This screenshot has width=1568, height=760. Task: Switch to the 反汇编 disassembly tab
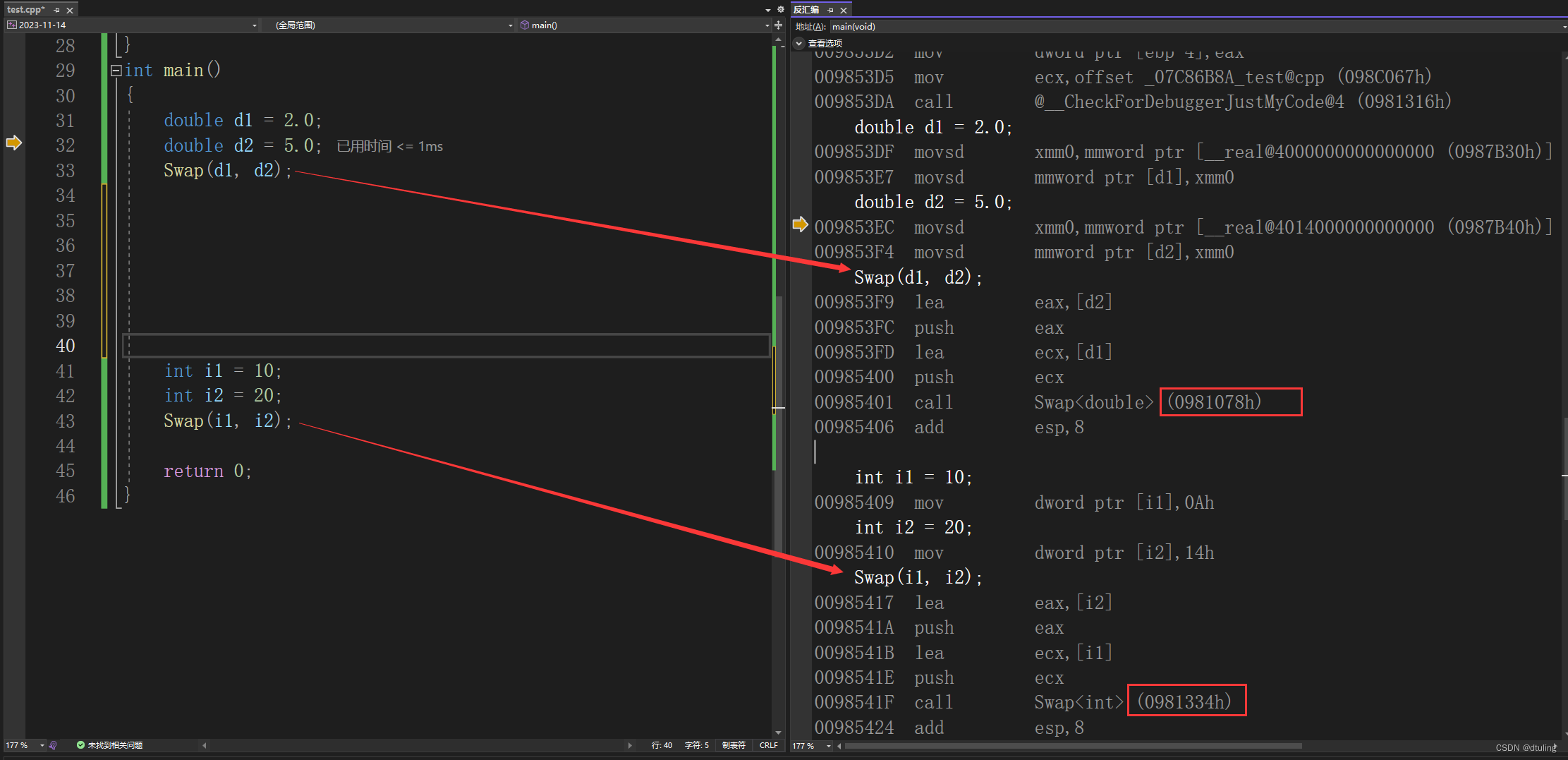(x=806, y=10)
